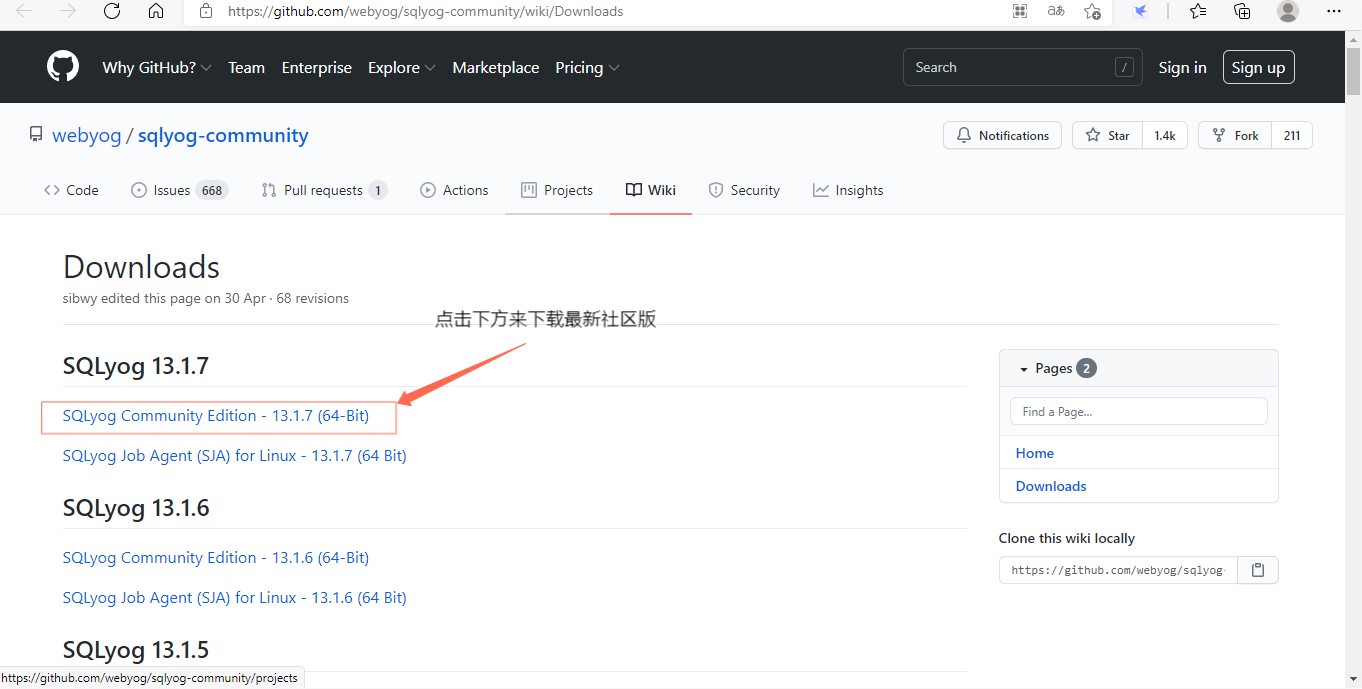1362x689 pixels.
Task: Open the 68 revisions link
Action: pyautogui.click(x=312, y=298)
